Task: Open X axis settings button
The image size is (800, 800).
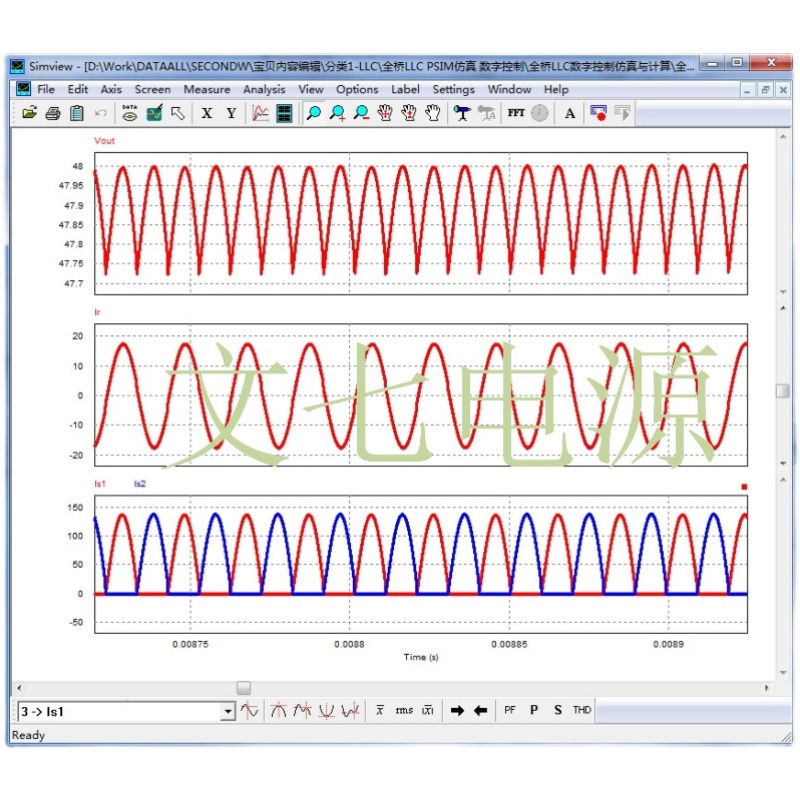Action: pyautogui.click(x=207, y=113)
